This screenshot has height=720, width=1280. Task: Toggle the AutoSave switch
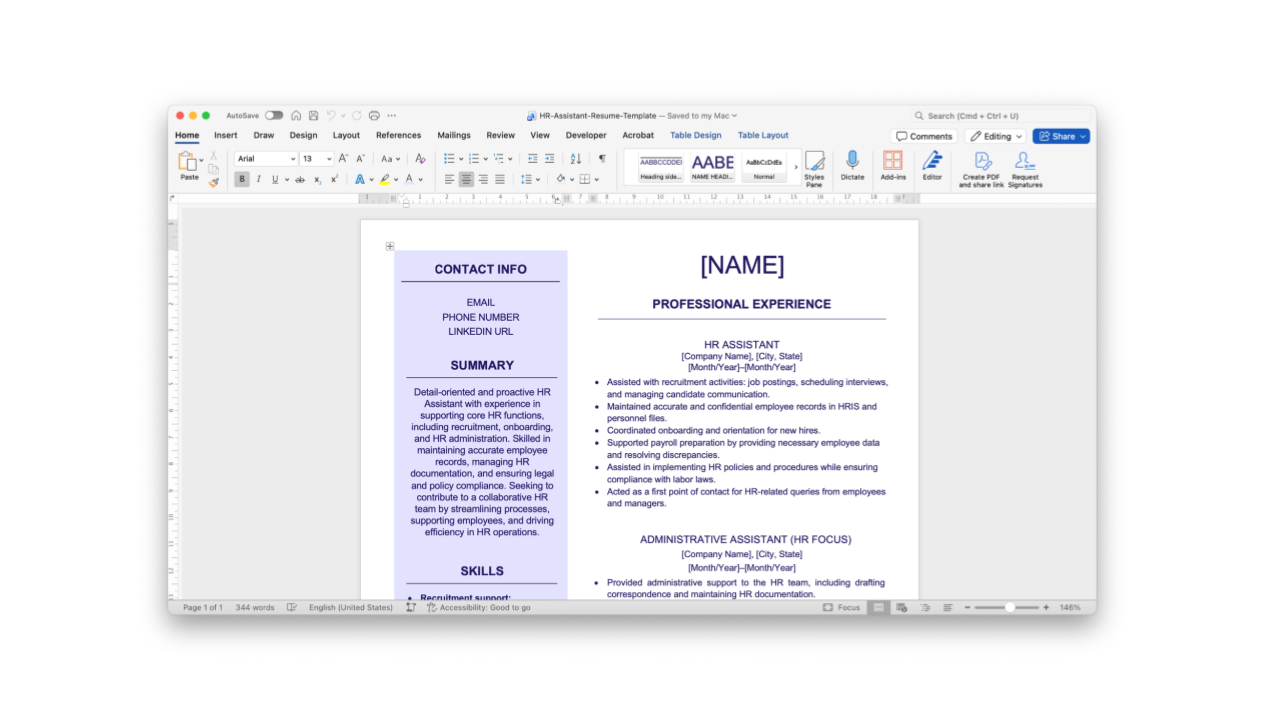(x=274, y=116)
